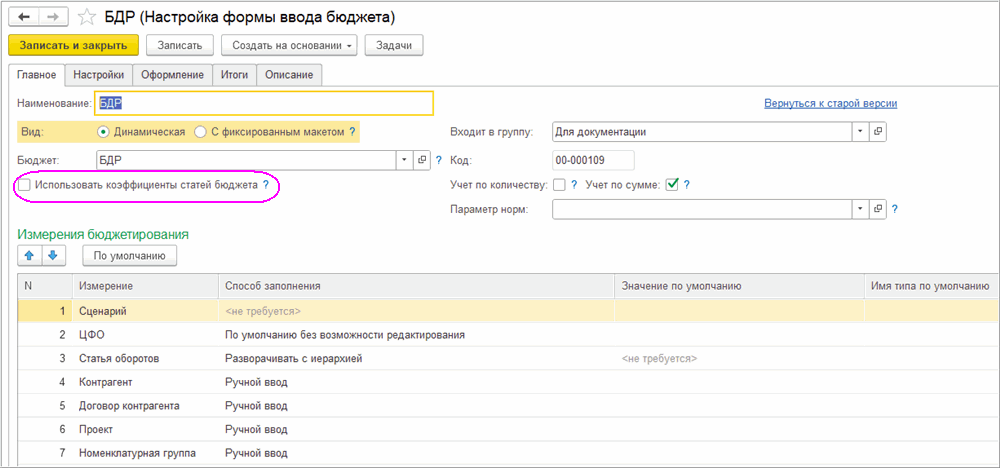Image resolution: width=1000 pixels, height=468 pixels.
Task: Uncheck the Учет по сумме checkbox
Action: [x=672, y=184]
